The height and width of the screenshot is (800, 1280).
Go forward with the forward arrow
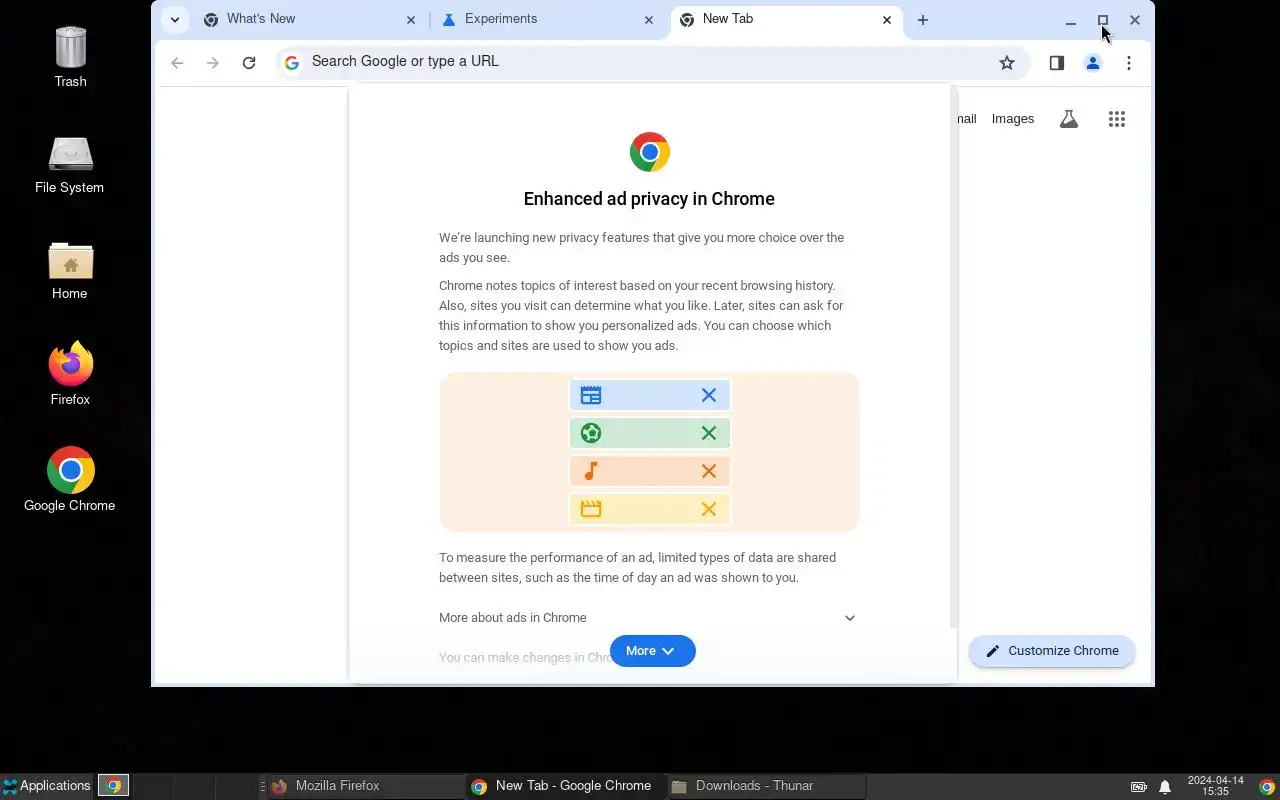point(213,63)
